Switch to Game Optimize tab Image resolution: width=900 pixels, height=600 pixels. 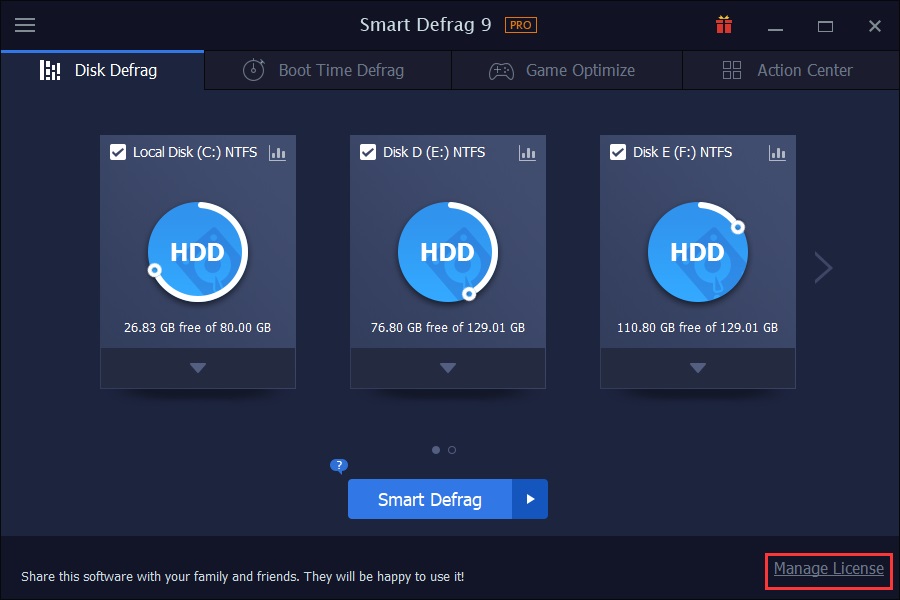coord(567,70)
